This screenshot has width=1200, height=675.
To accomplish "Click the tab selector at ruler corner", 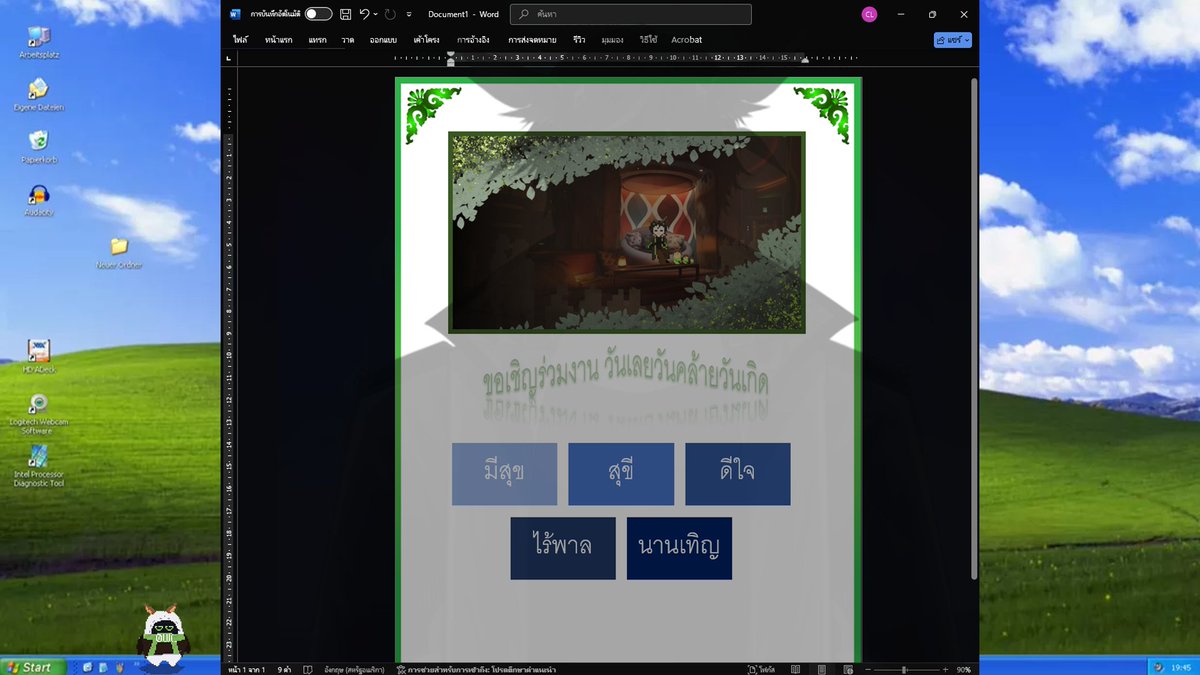I will [229, 58].
